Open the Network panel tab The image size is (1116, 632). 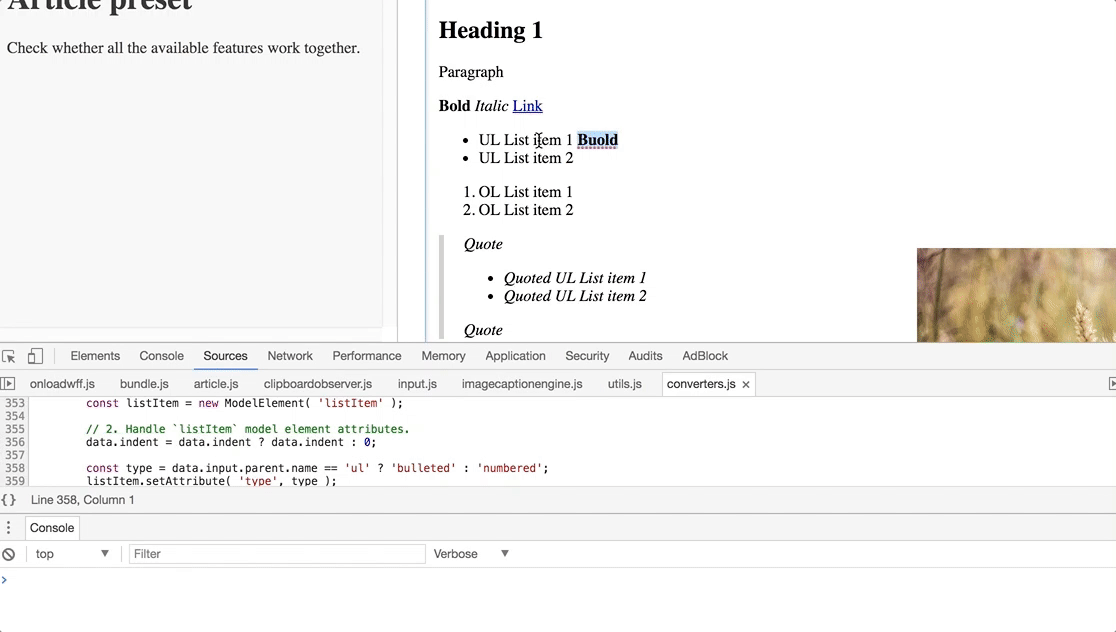290,356
